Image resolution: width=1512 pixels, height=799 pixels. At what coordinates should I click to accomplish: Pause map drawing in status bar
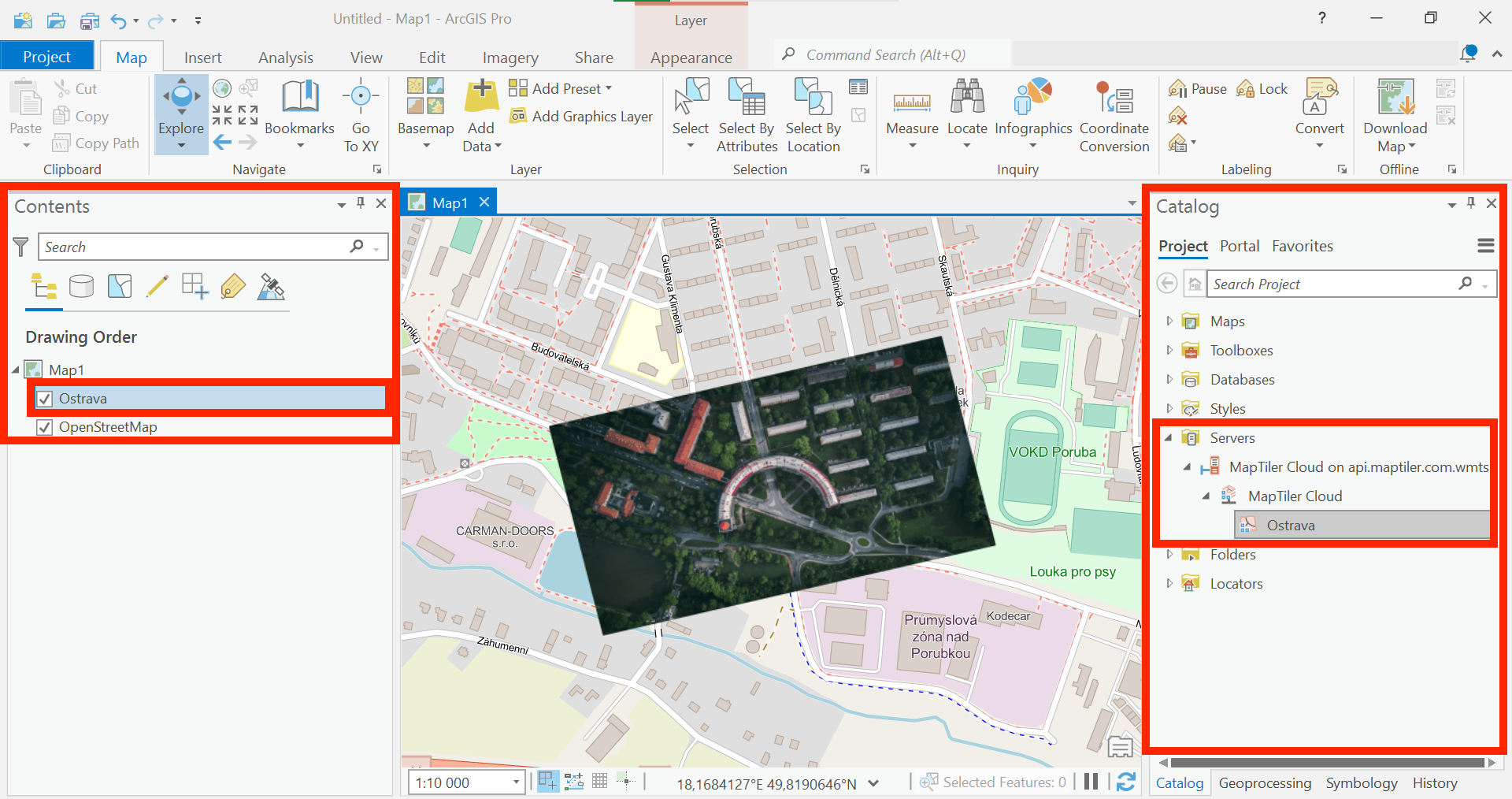point(1091,782)
